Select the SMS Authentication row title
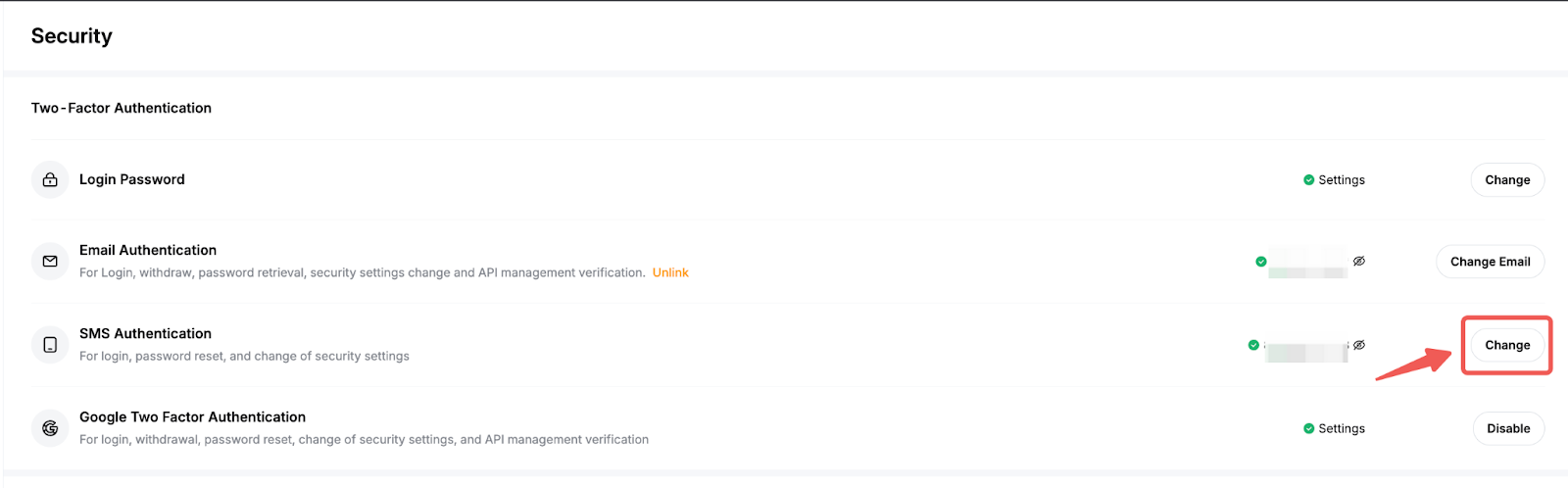Image resolution: width=1568 pixels, height=488 pixels. 145,333
